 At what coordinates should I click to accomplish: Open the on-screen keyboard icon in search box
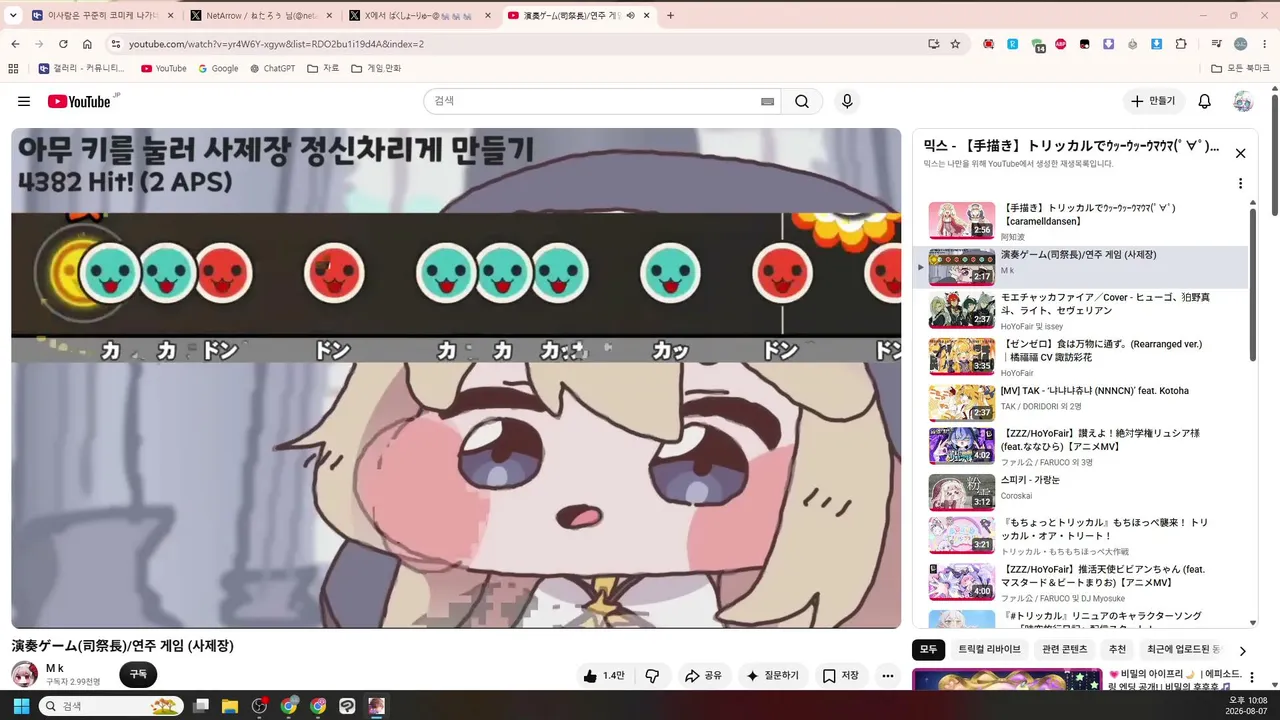coord(767,101)
